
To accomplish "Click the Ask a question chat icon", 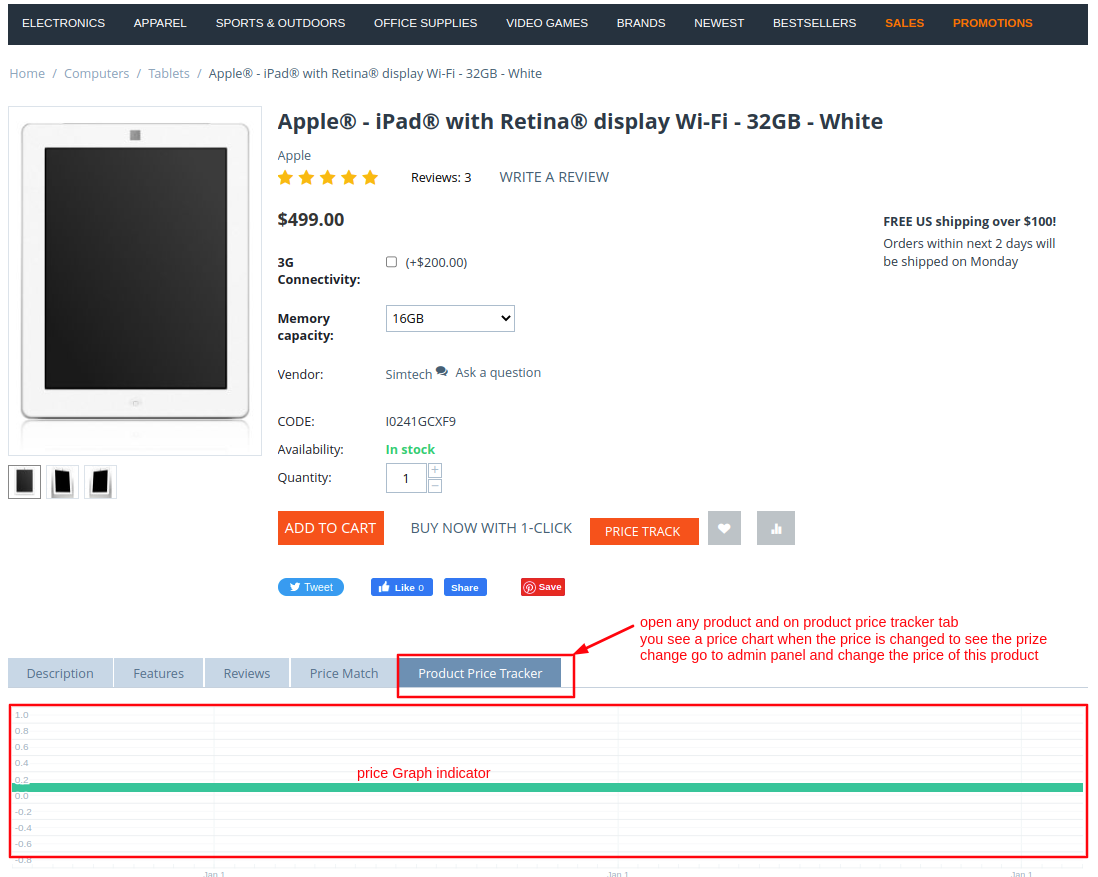I will point(442,371).
